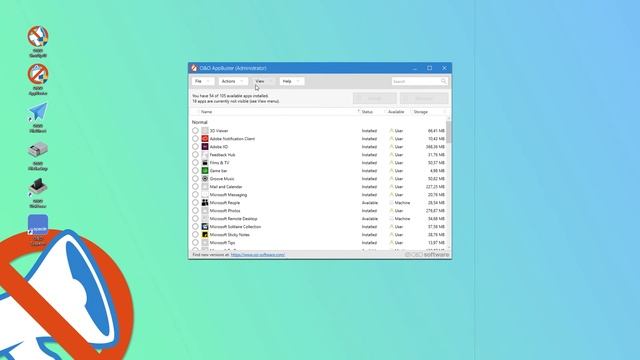Click the Microsoft Remote Desktop app icon
The width and height of the screenshot is (640, 360).
pos(205,218)
